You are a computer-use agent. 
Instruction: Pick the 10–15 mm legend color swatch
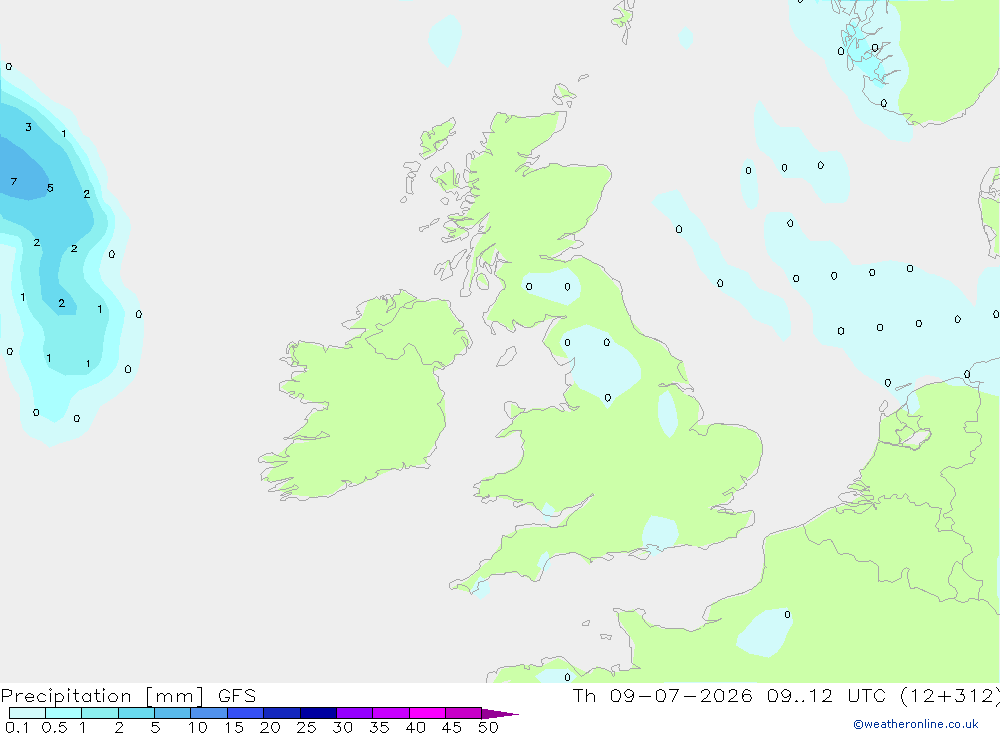[209, 713]
